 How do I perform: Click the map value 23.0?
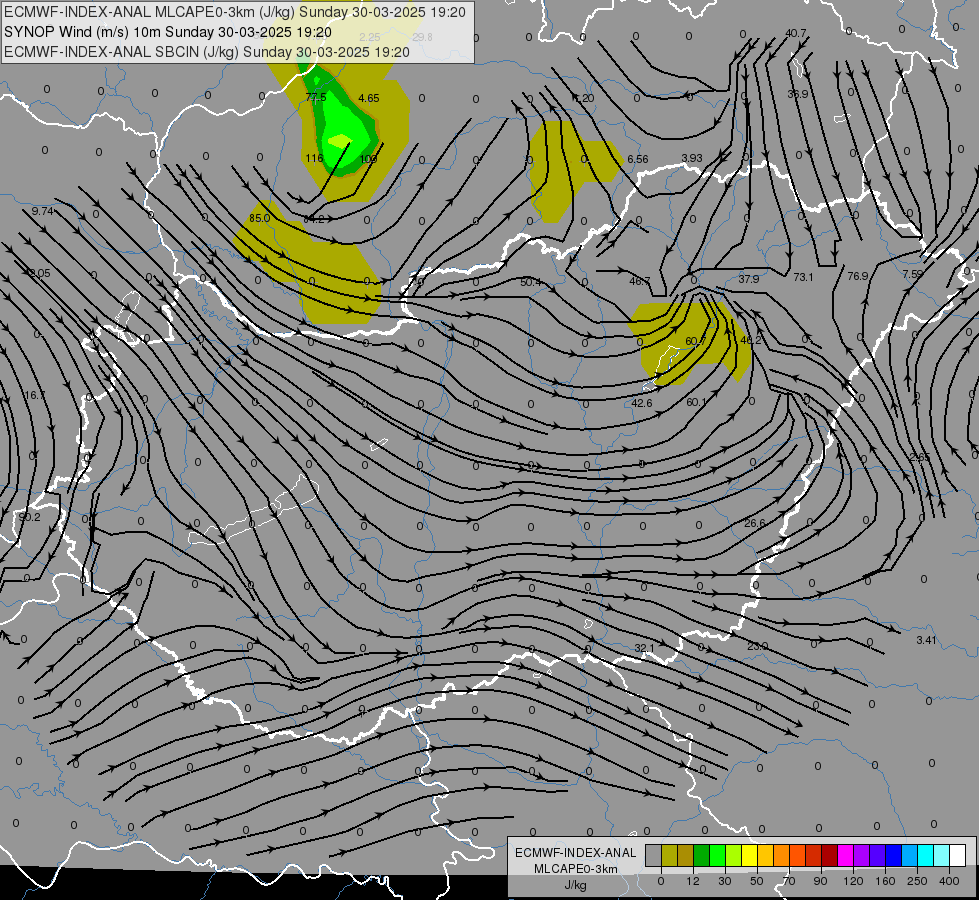pyautogui.click(x=757, y=646)
